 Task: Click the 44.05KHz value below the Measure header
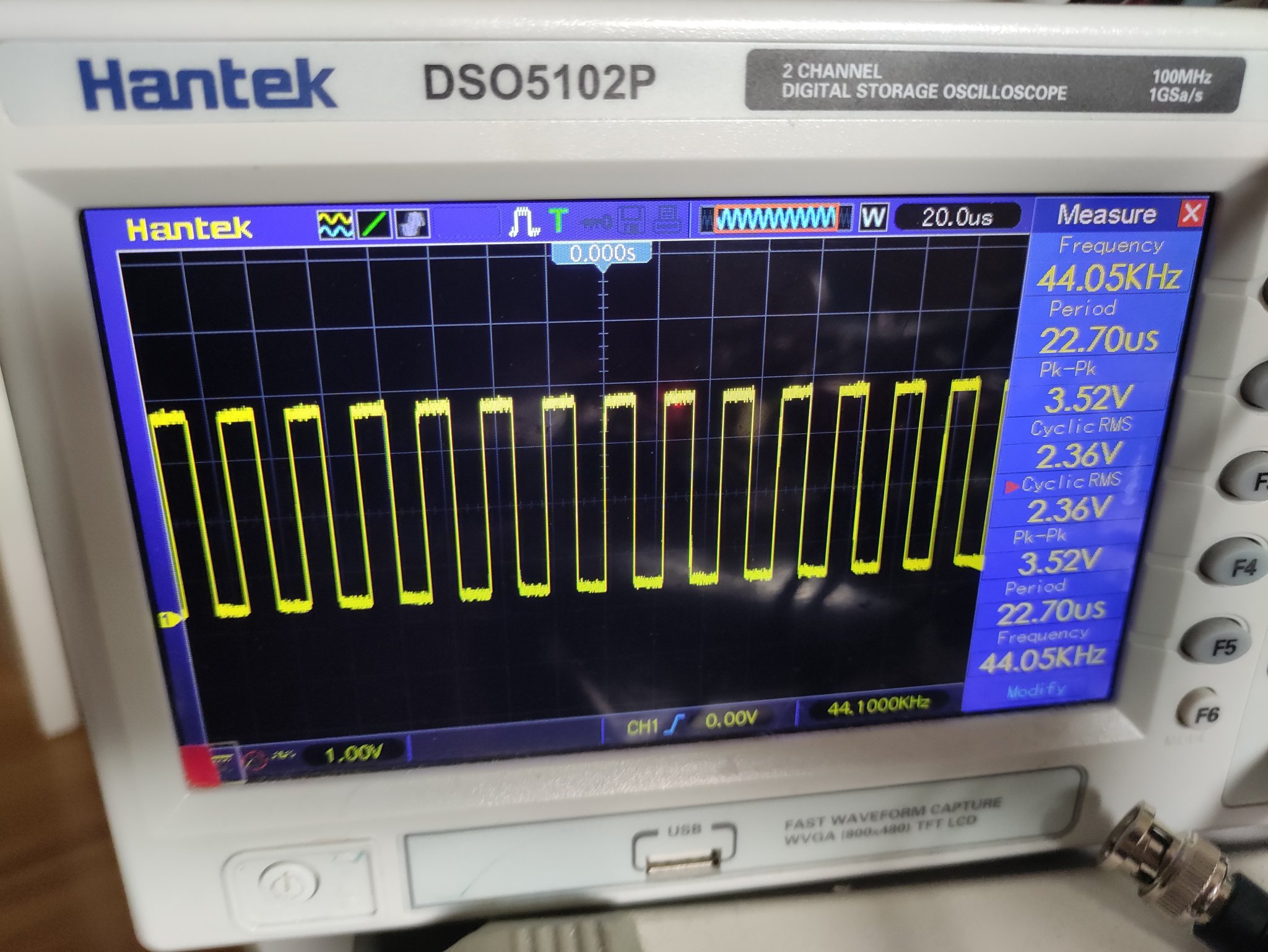click(x=1108, y=277)
